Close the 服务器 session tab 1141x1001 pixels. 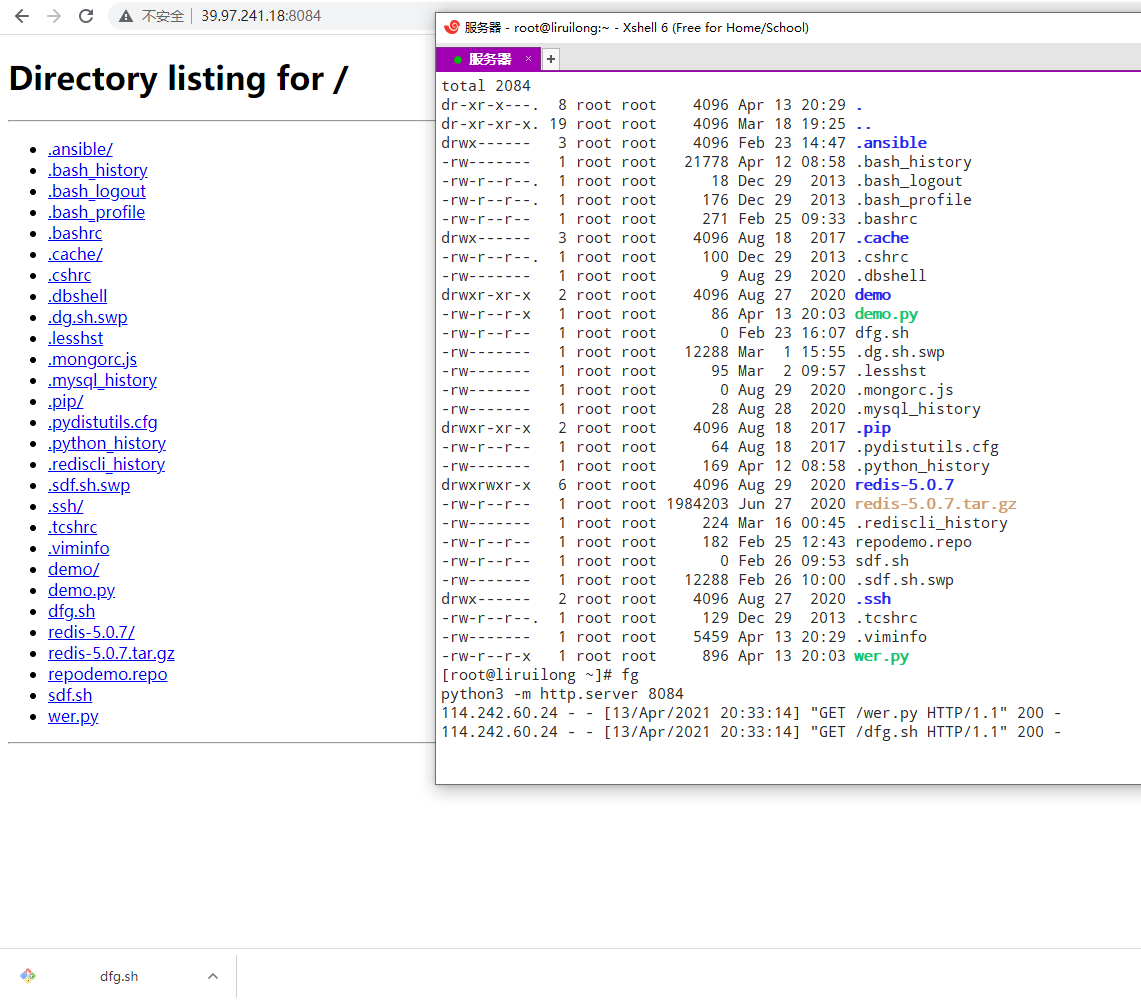[x=528, y=59]
